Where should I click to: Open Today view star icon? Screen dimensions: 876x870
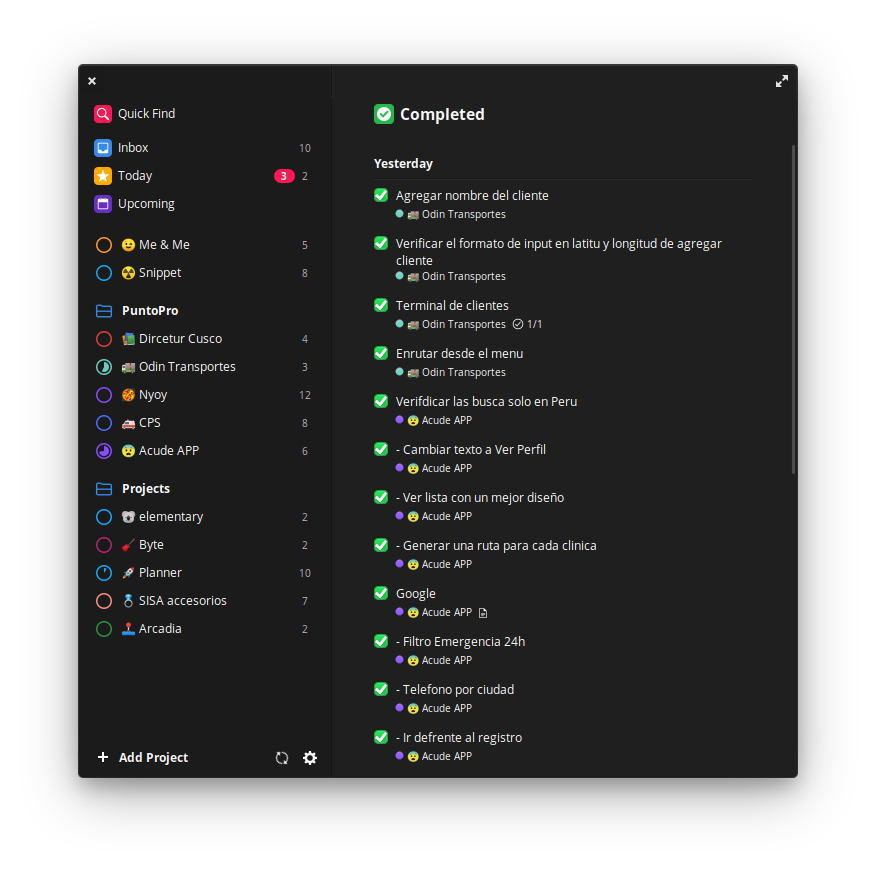tap(103, 176)
